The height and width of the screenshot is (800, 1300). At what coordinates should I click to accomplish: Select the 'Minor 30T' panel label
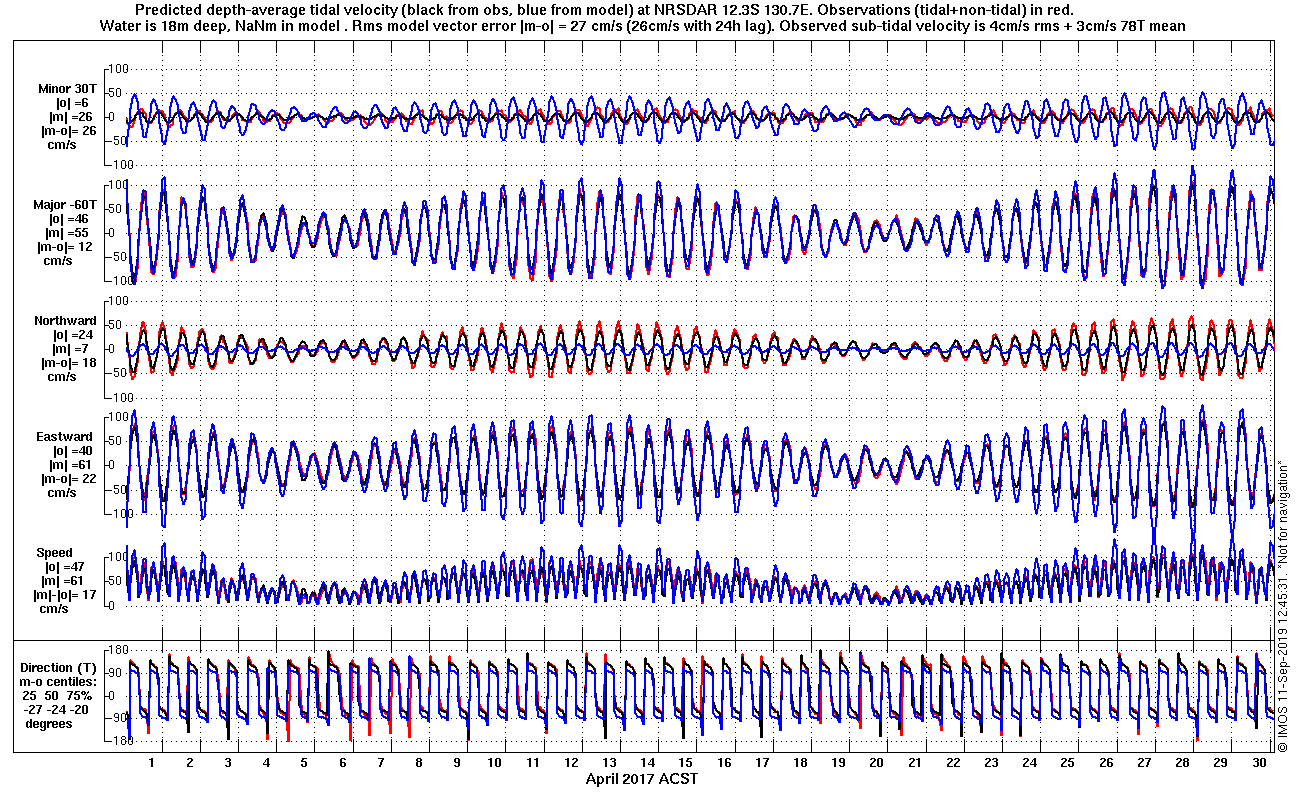pyautogui.click(x=66, y=89)
